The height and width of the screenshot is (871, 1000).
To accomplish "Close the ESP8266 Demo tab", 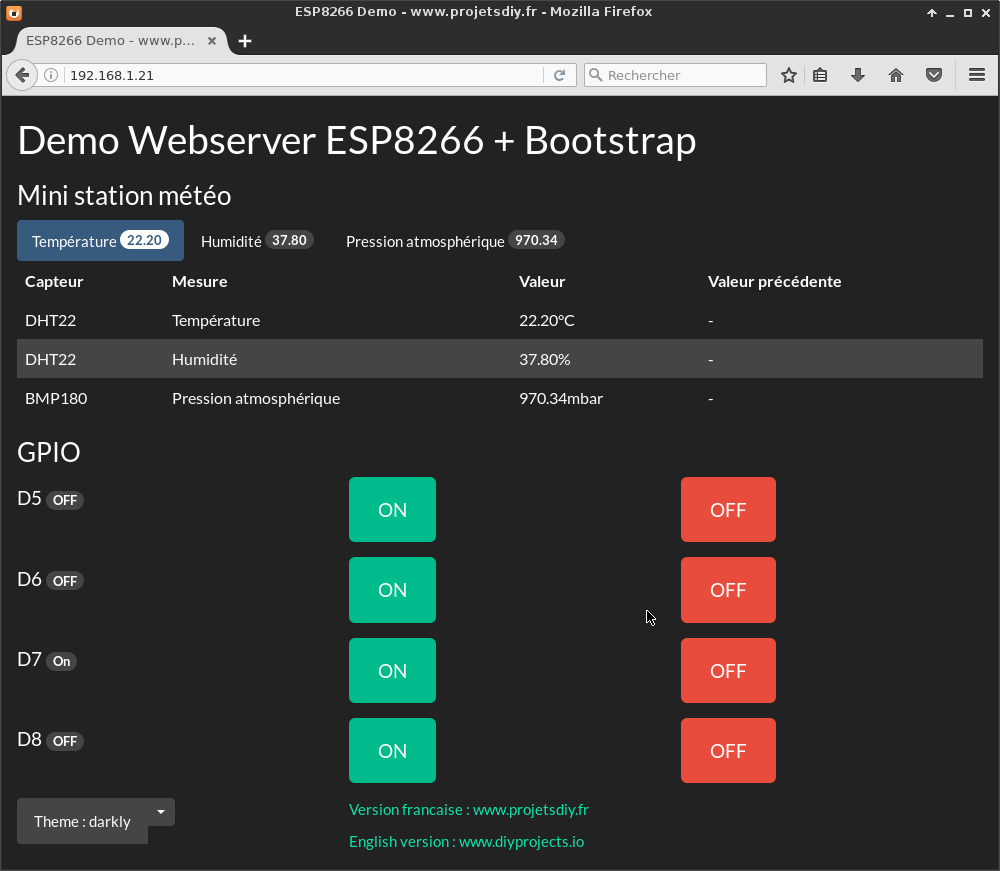I will tap(212, 41).
